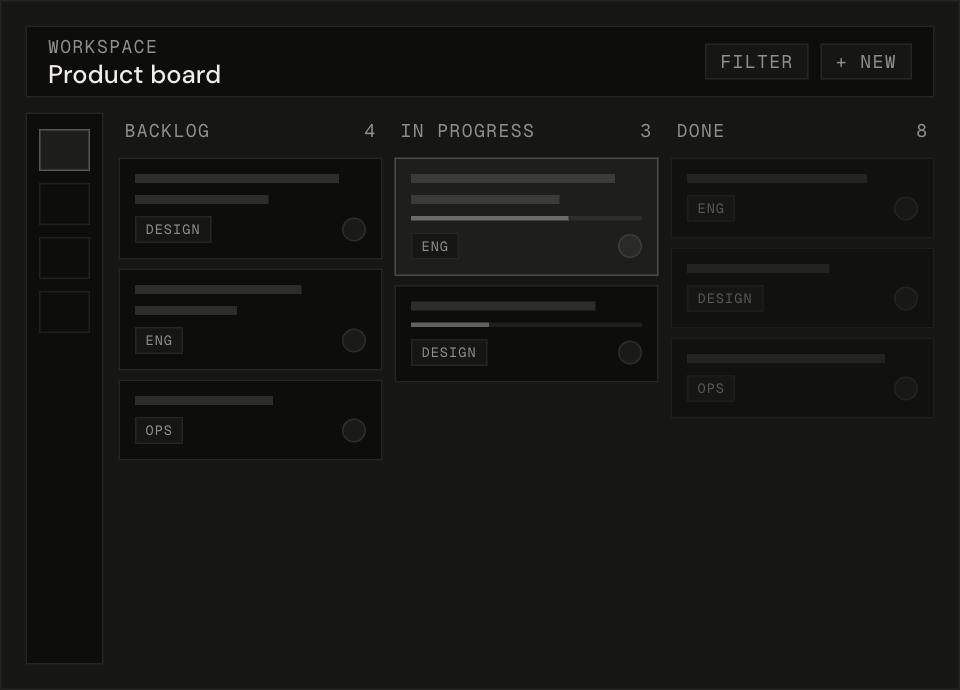Select the BACKLOG column header
960x690 pixels.
[x=167, y=131]
